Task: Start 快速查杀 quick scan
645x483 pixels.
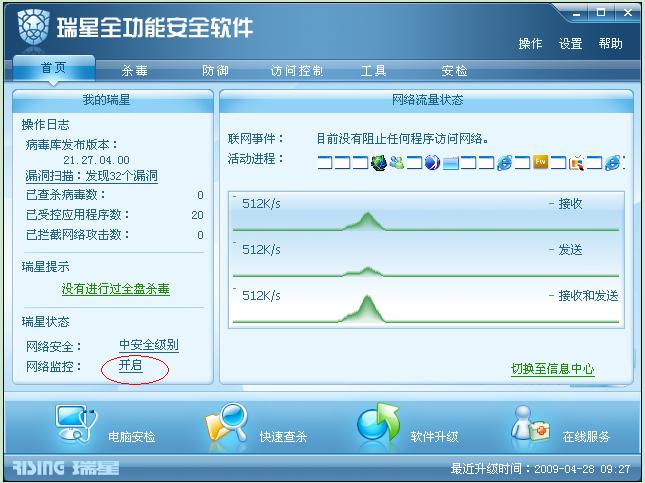Action: click(226, 423)
